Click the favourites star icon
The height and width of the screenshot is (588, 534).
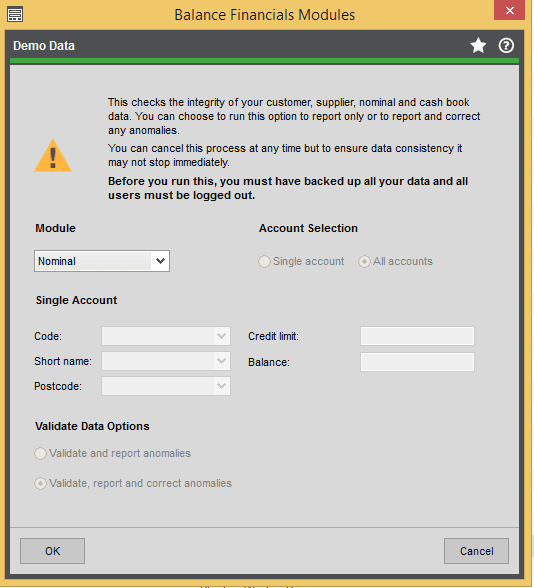point(478,46)
